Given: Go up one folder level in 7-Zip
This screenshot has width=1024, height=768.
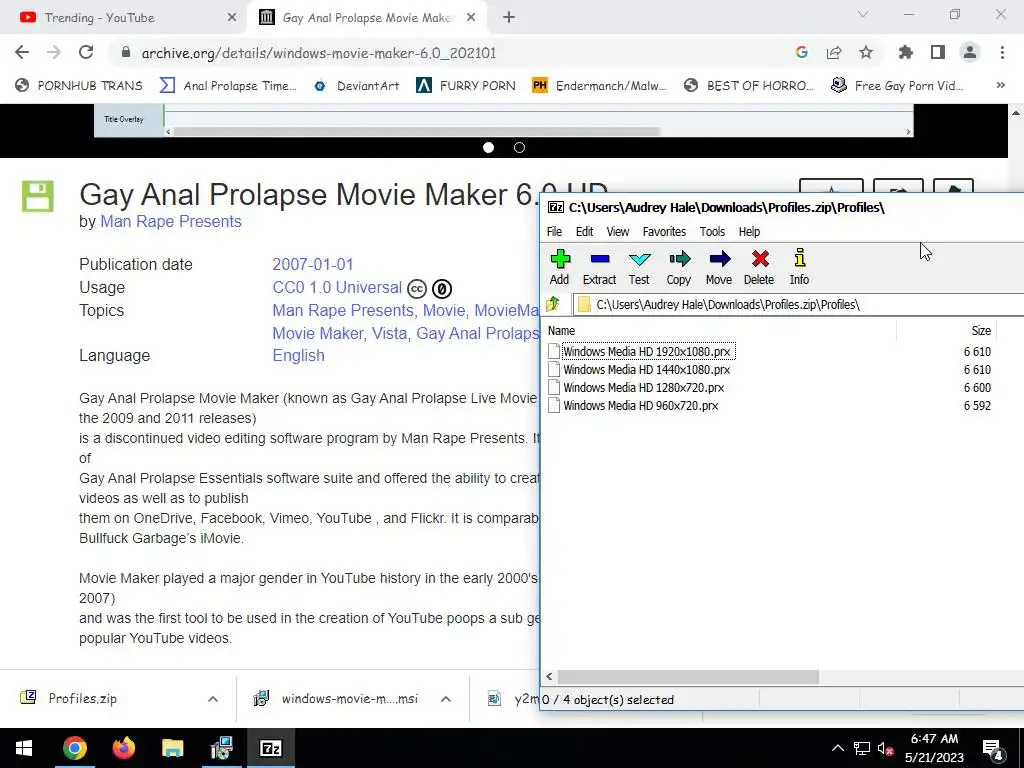Looking at the screenshot, I should click(553, 304).
